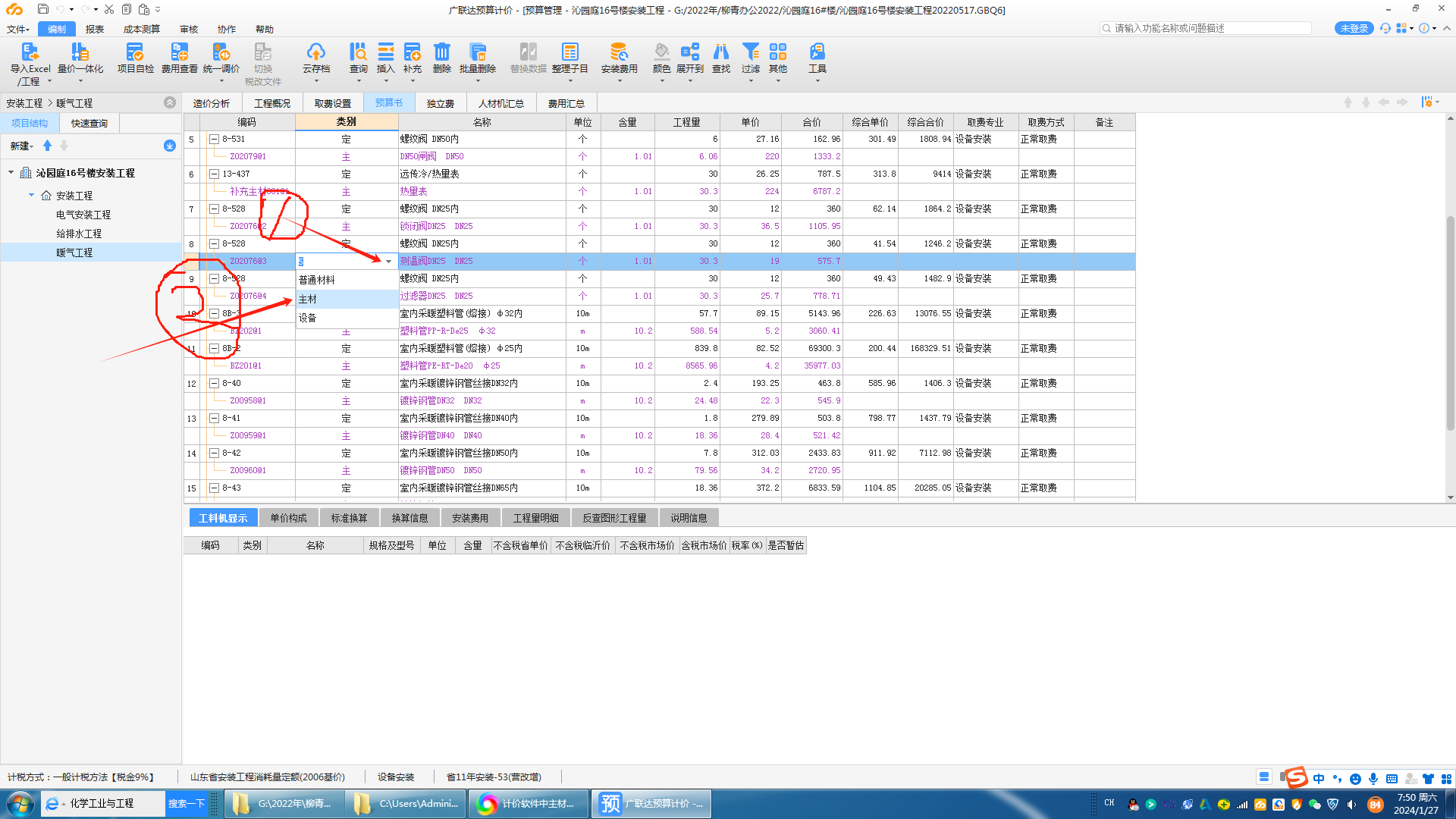Choose 设备 from category dropdown
The width and height of the screenshot is (1456, 819).
pos(347,318)
